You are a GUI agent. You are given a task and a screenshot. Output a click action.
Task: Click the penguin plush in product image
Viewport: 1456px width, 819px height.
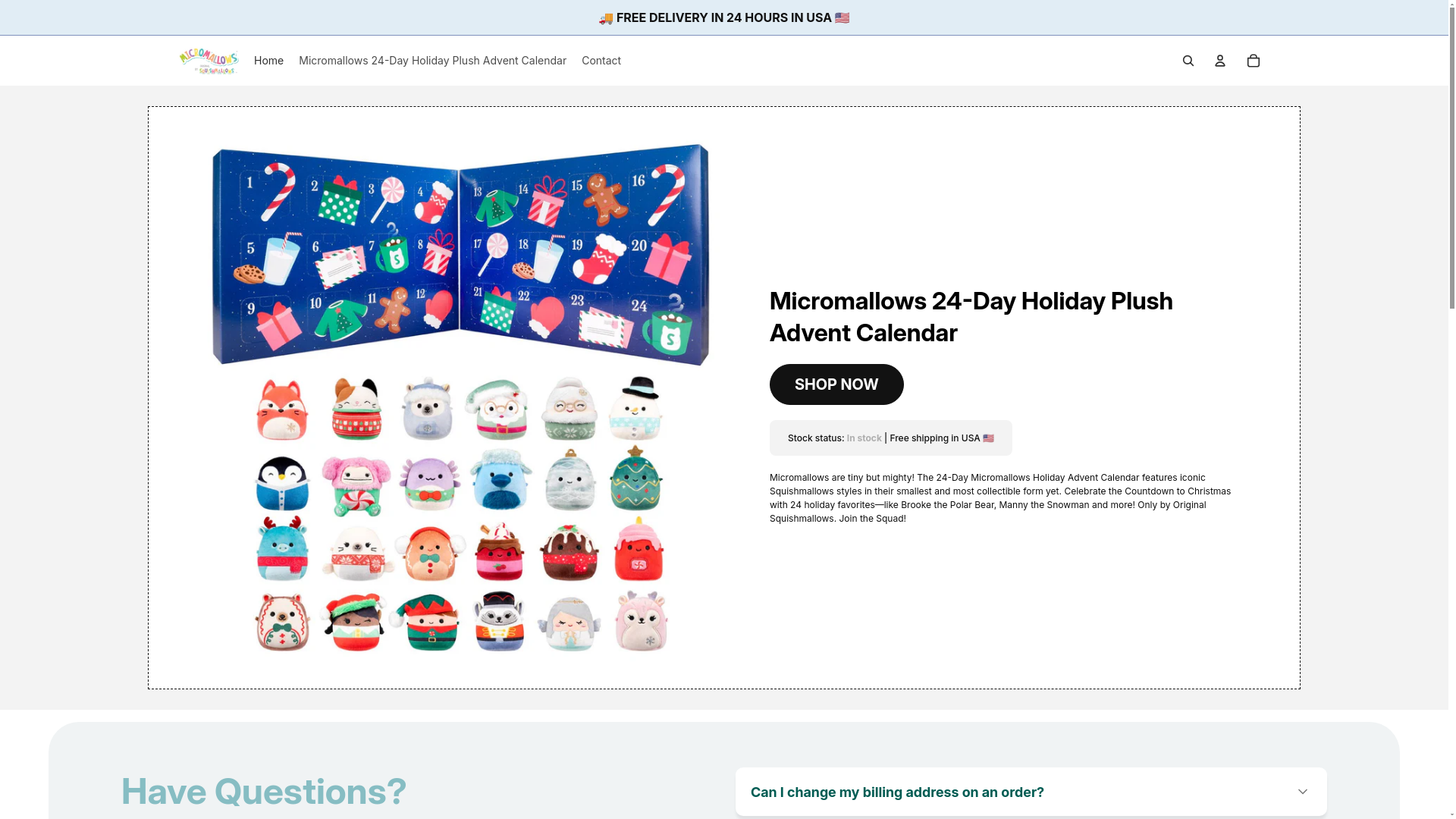point(282,483)
